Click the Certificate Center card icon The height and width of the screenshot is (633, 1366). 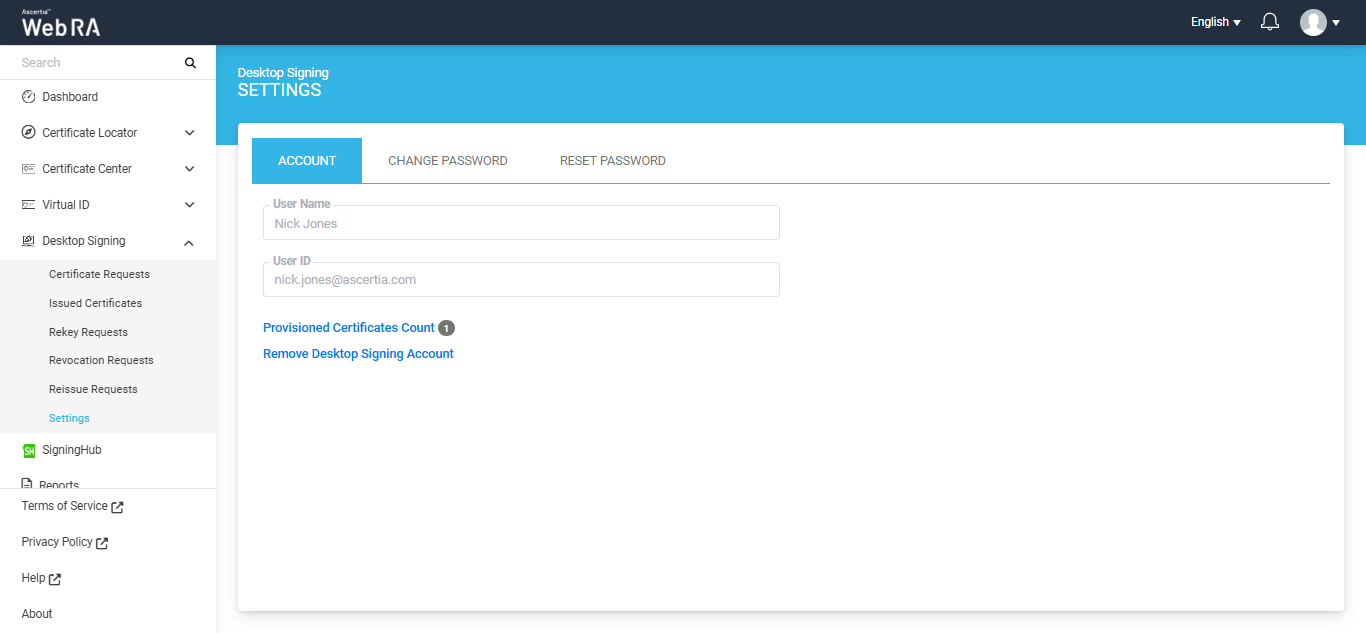tap(28, 169)
